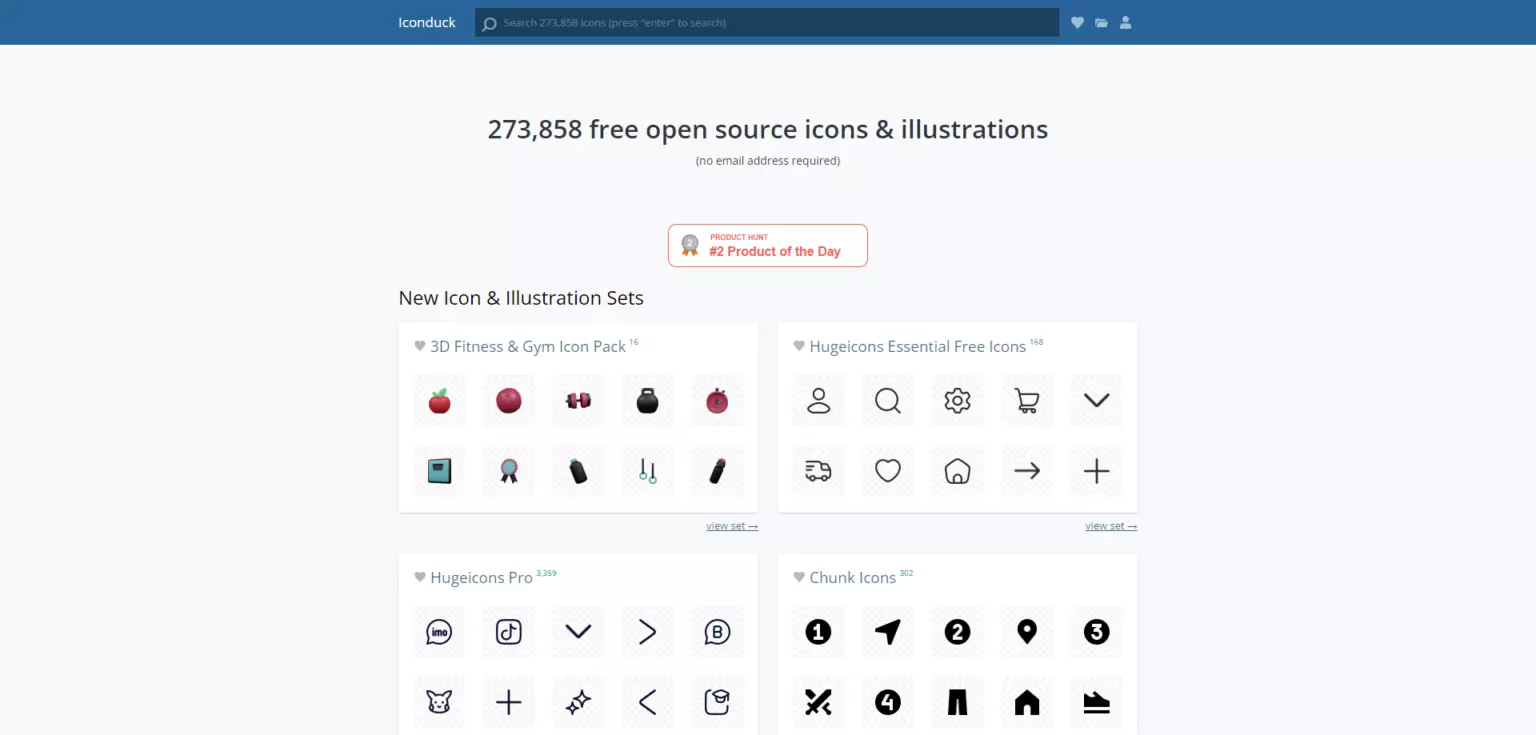The image size is (1536, 735).
Task: Select the red apple 3D icon
Action: click(439, 401)
